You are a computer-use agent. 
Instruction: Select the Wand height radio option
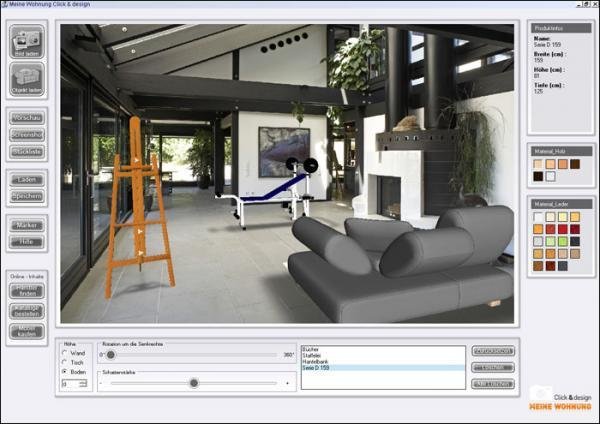click(x=65, y=353)
